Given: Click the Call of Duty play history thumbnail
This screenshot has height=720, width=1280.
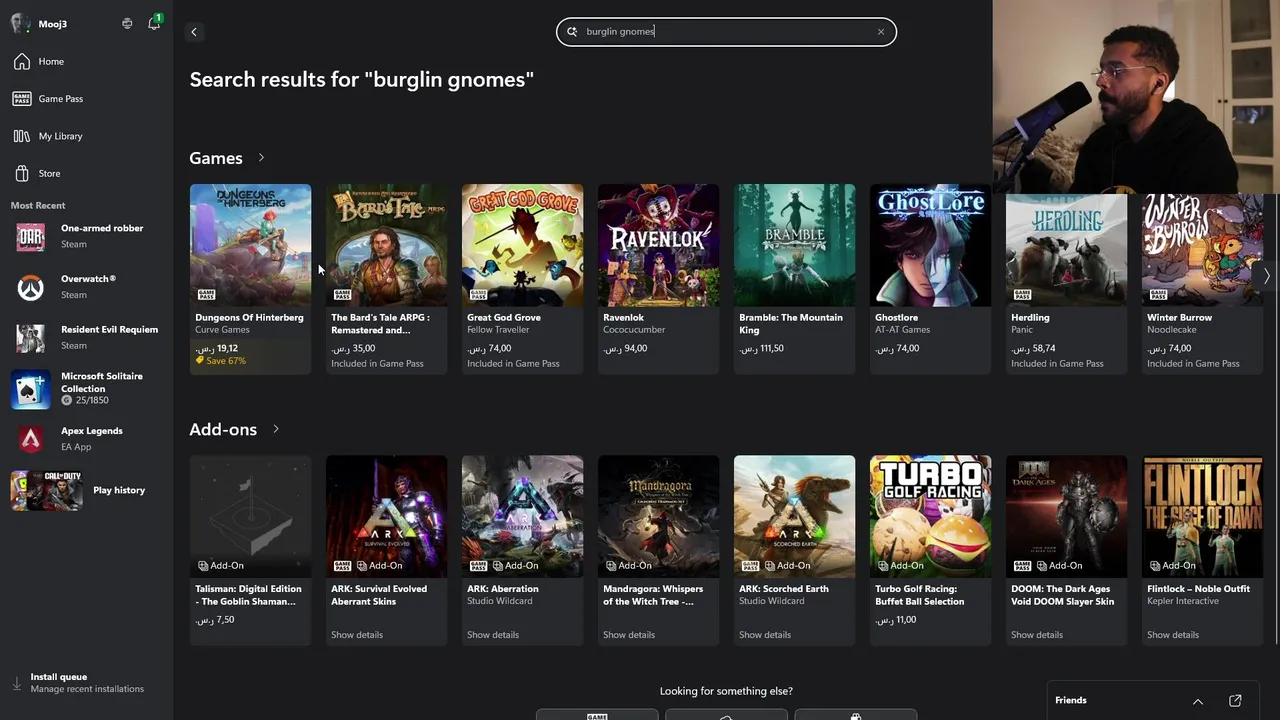Looking at the screenshot, I should 46,491.
